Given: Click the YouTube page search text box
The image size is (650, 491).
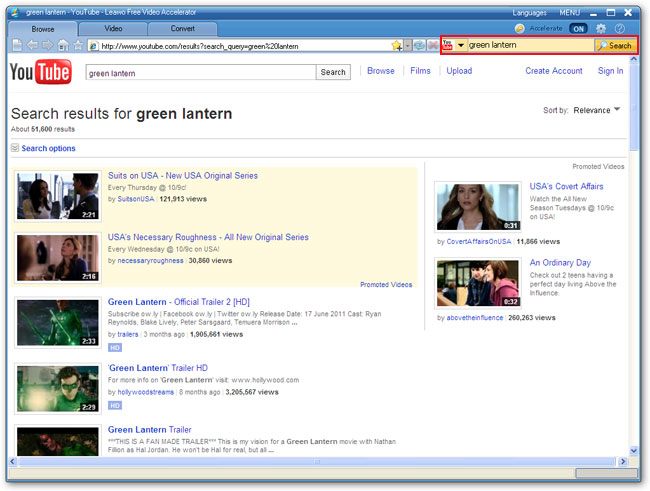Looking at the screenshot, I should click(x=201, y=73).
